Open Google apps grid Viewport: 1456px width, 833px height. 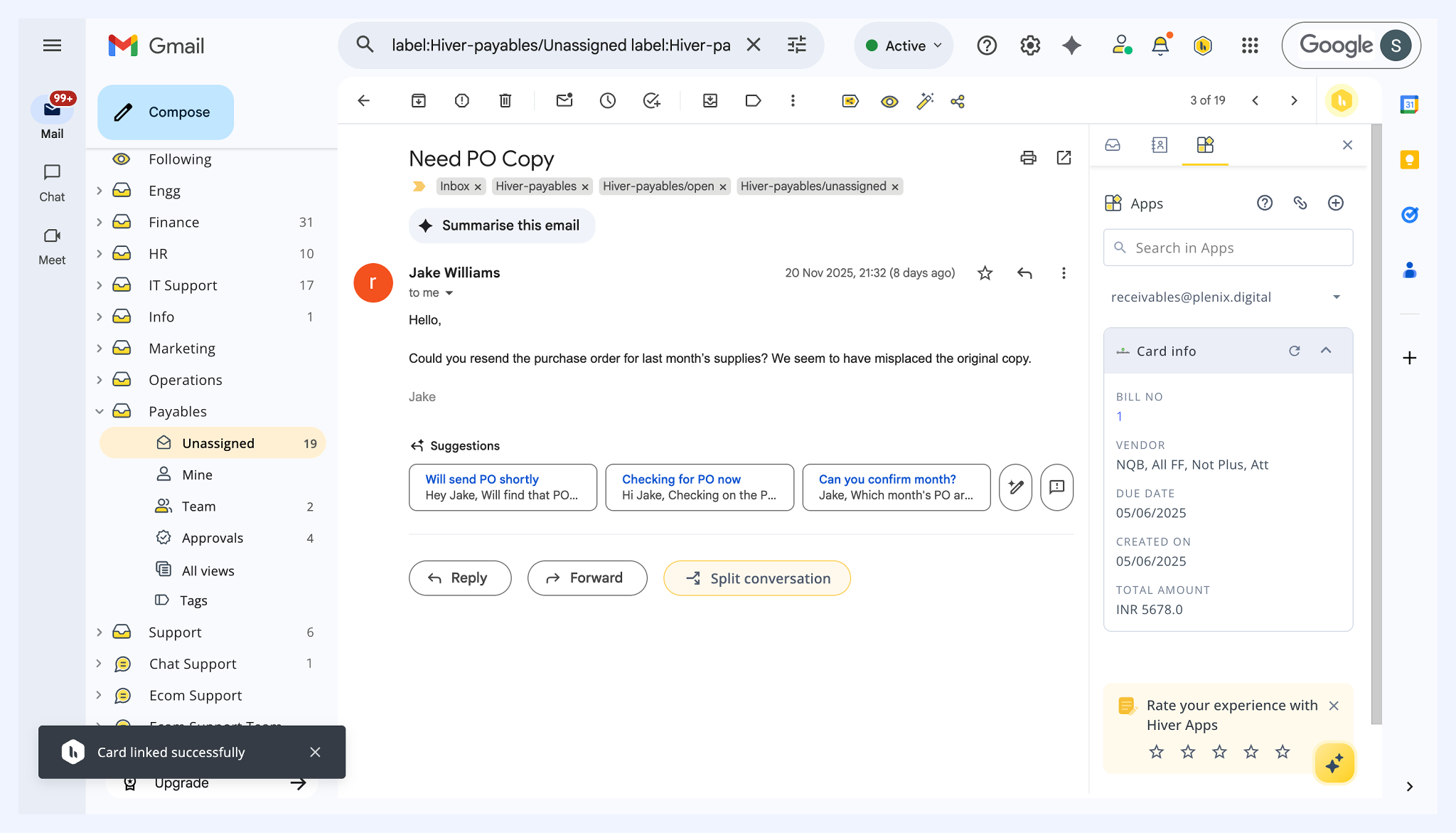point(1250,46)
